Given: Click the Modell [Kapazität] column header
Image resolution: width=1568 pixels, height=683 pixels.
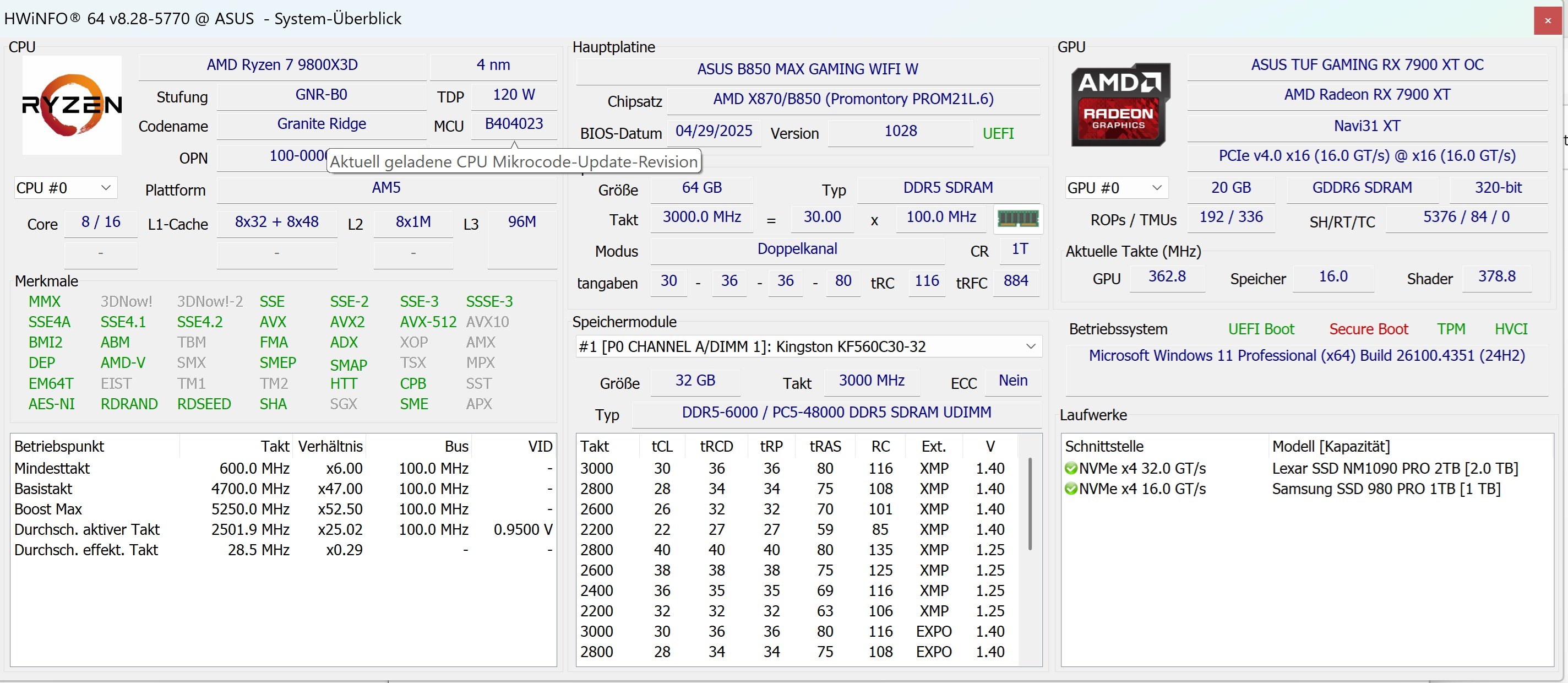Looking at the screenshot, I should tap(1331, 446).
